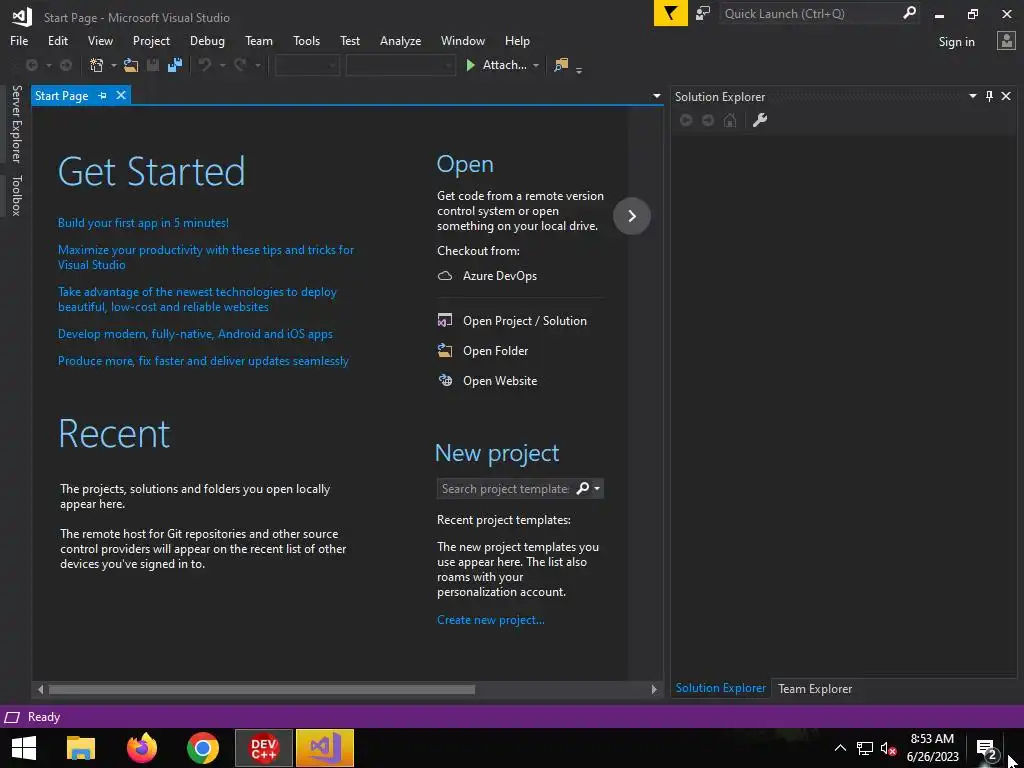Image resolution: width=1024 pixels, height=768 pixels.
Task: Click the Save All toolbar icon
Action: click(x=174, y=65)
